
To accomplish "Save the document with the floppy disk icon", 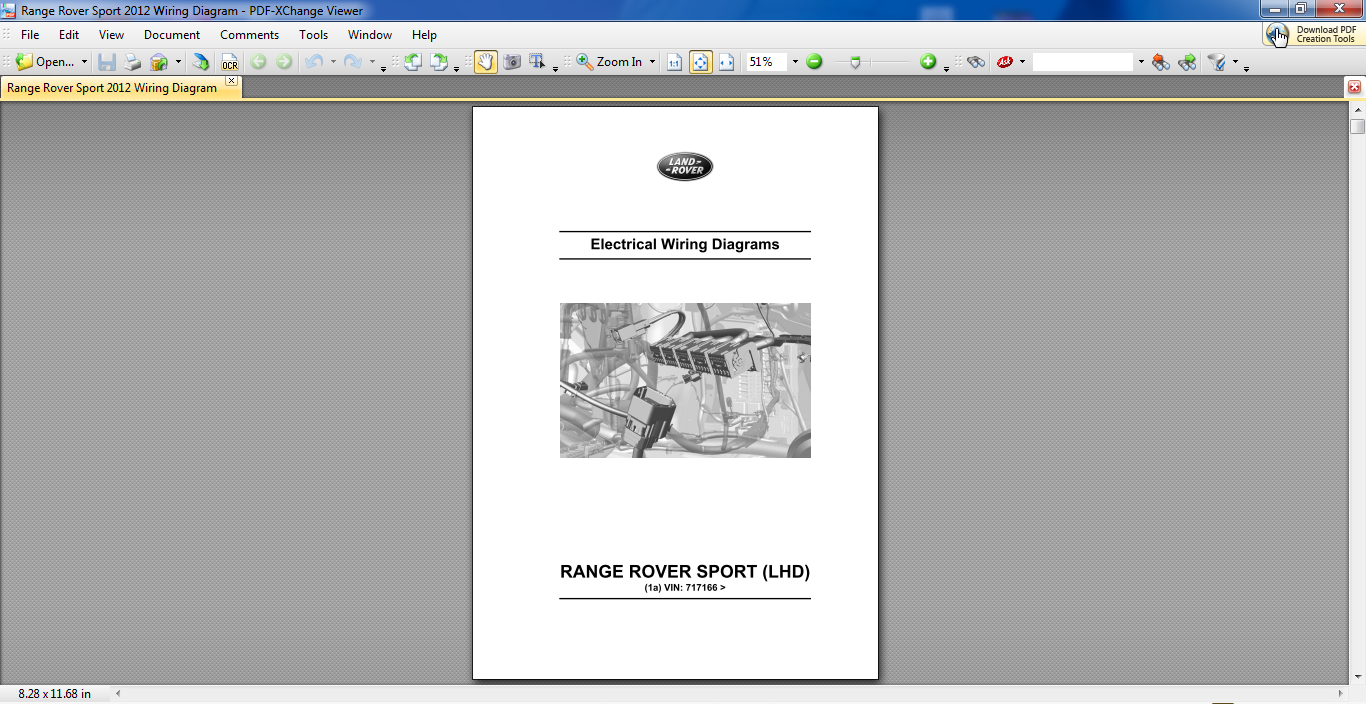I will [x=107, y=62].
